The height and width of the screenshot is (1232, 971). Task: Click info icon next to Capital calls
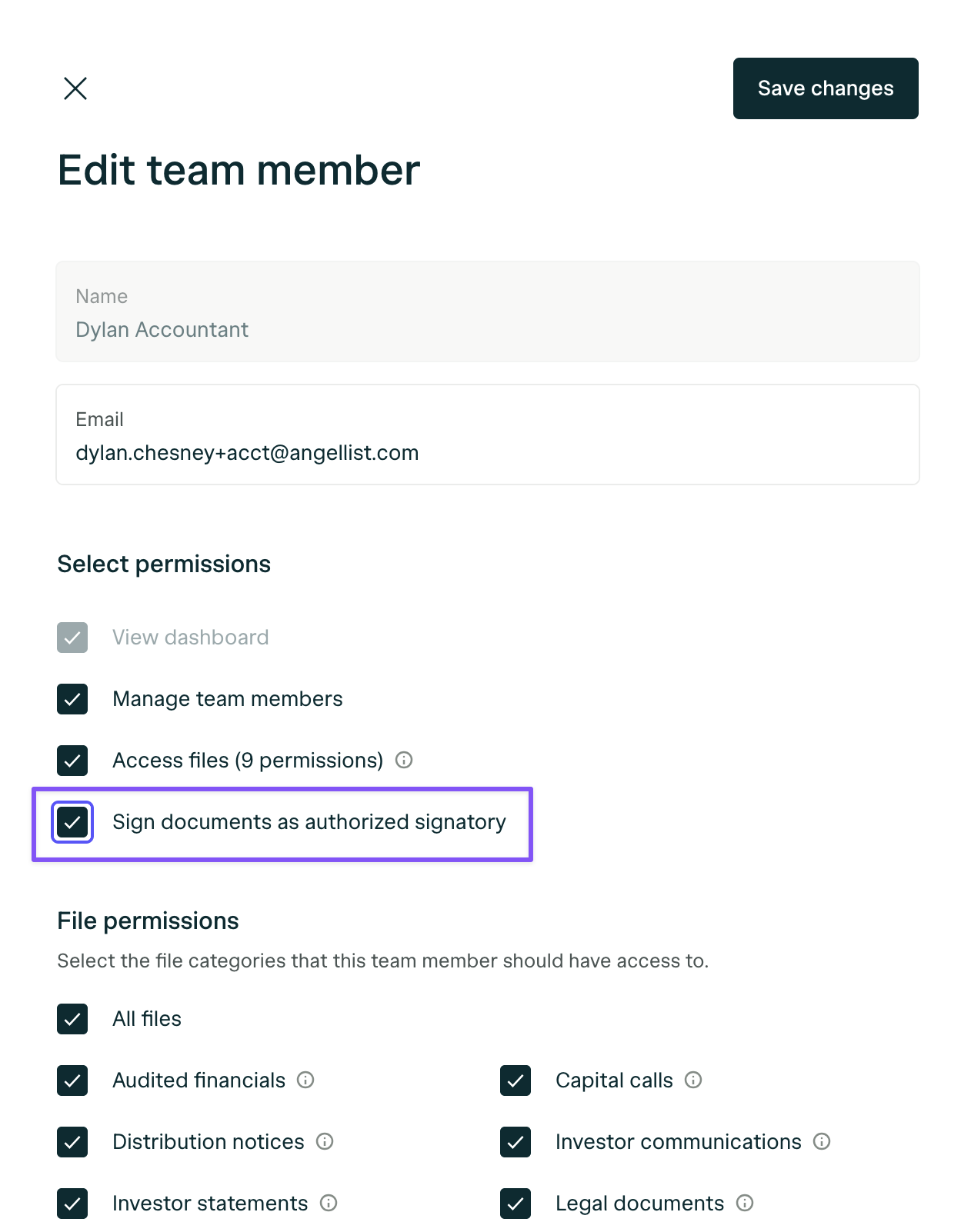[693, 1080]
